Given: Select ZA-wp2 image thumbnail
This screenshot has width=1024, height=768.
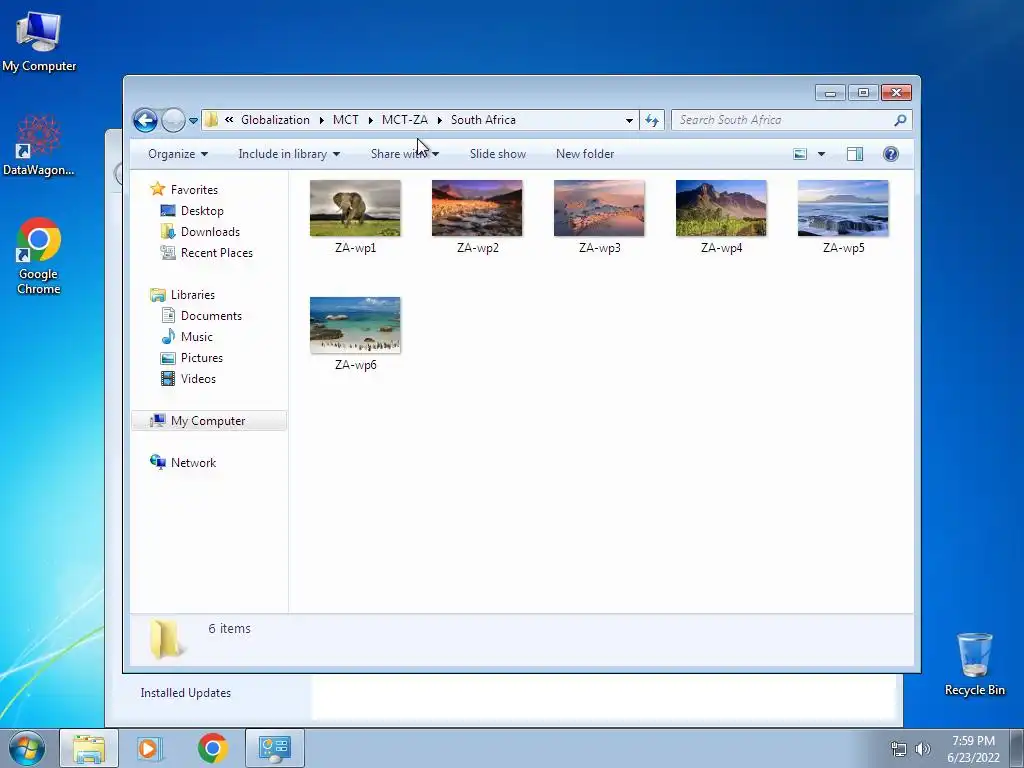Looking at the screenshot, I should point(477,208).
